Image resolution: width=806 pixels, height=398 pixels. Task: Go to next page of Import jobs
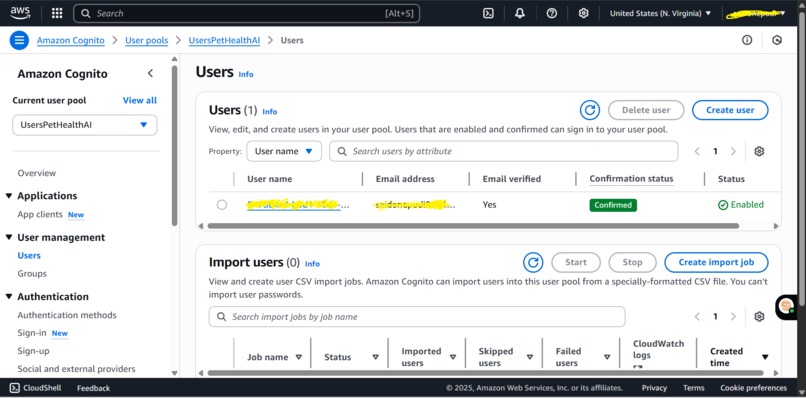click(x=734, y=317)
